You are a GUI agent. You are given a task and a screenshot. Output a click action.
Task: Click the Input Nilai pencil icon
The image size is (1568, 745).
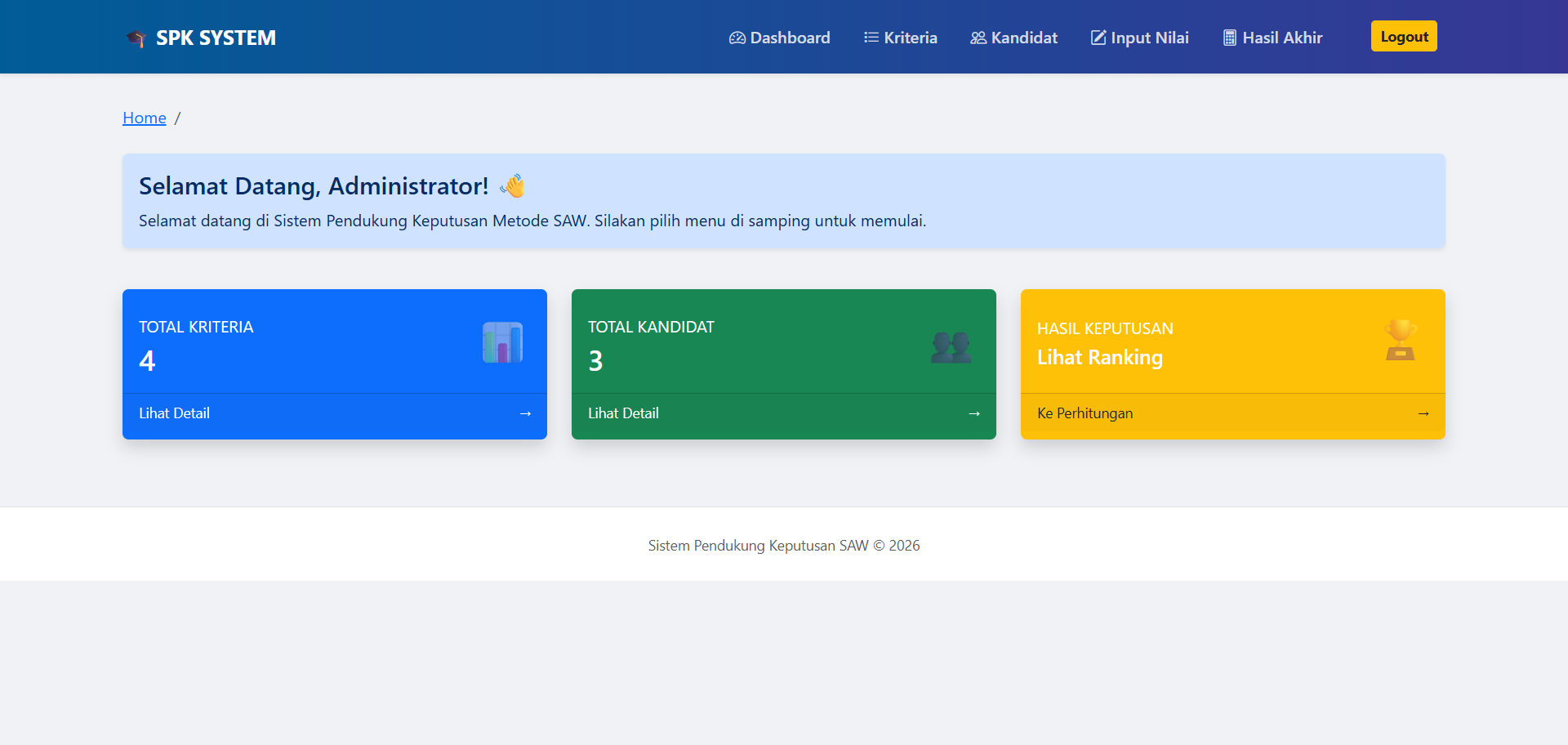[1098, 38]
